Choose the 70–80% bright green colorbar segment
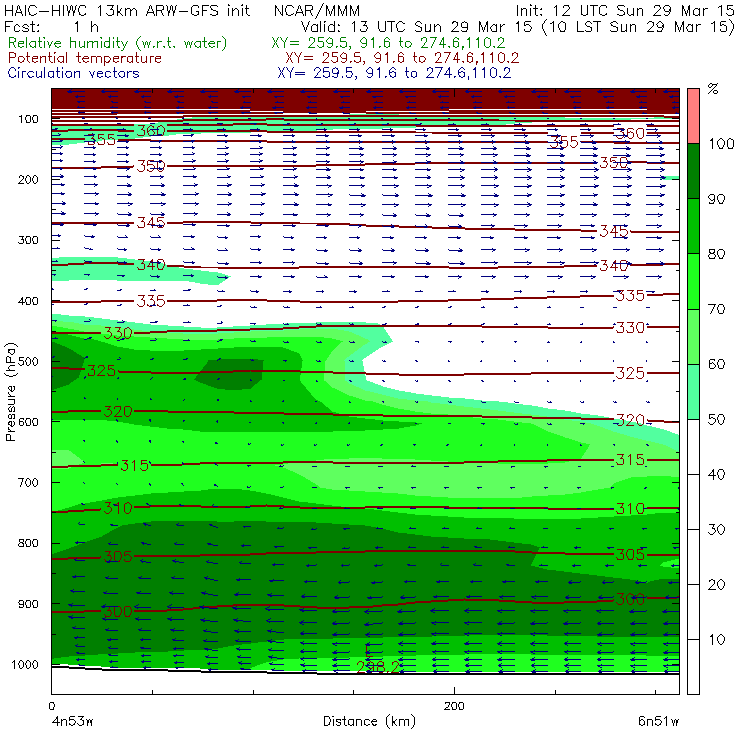This screenshot has width=740, height=740. click(693, 281)
